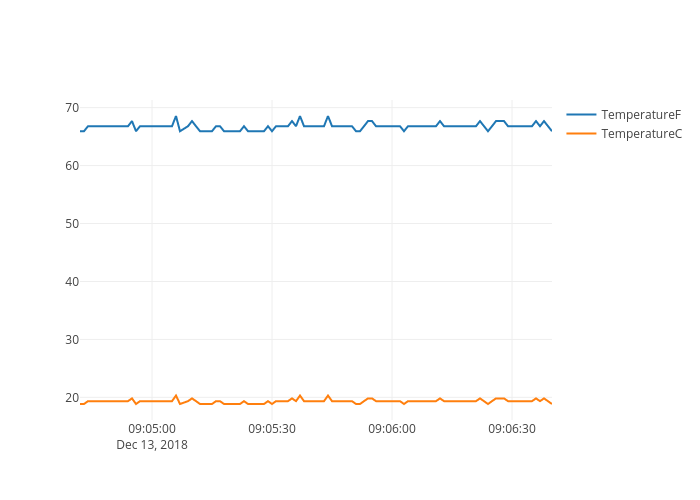The width and height of the screenshot is (700, 500).
Task: Select blue line at the 09:05:30 gridline
Action: 272,130
